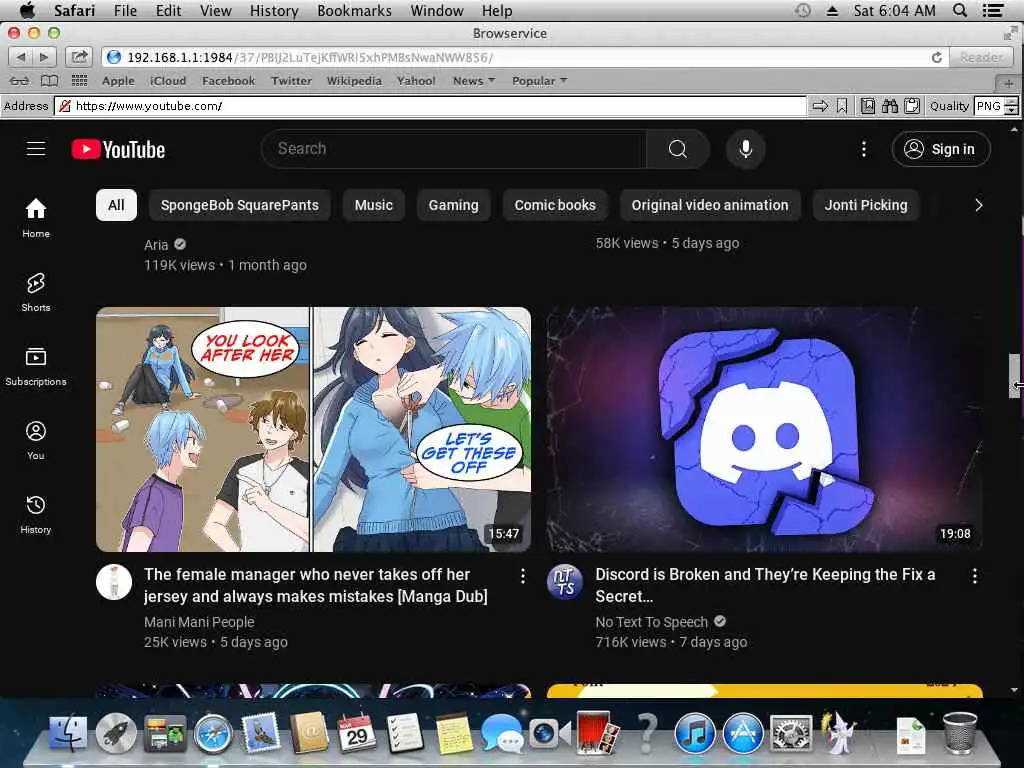1024x768 pixels.
Task: Open YouTube settings three-dot menu
Action: click(863, 149)
